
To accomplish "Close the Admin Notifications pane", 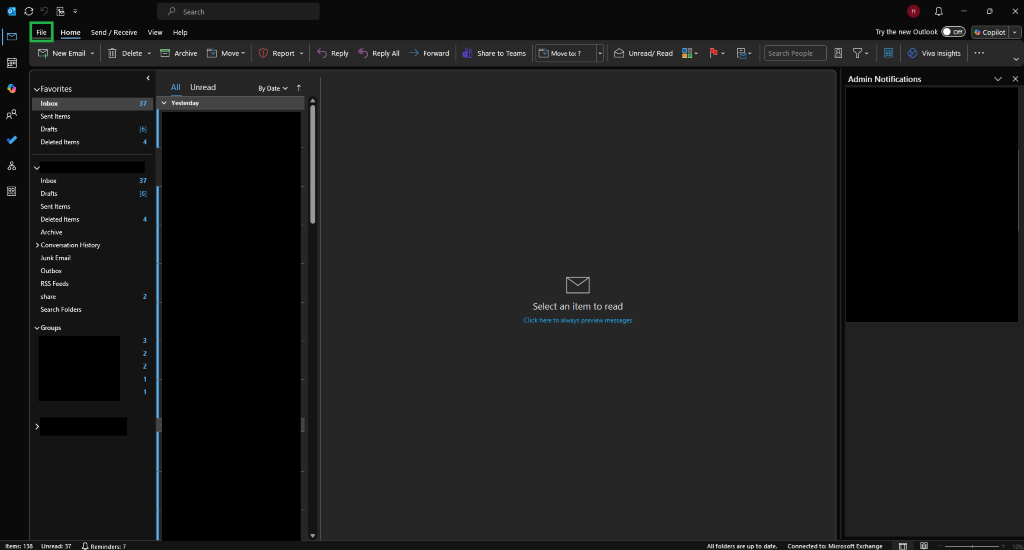I will click(1015, 79).
